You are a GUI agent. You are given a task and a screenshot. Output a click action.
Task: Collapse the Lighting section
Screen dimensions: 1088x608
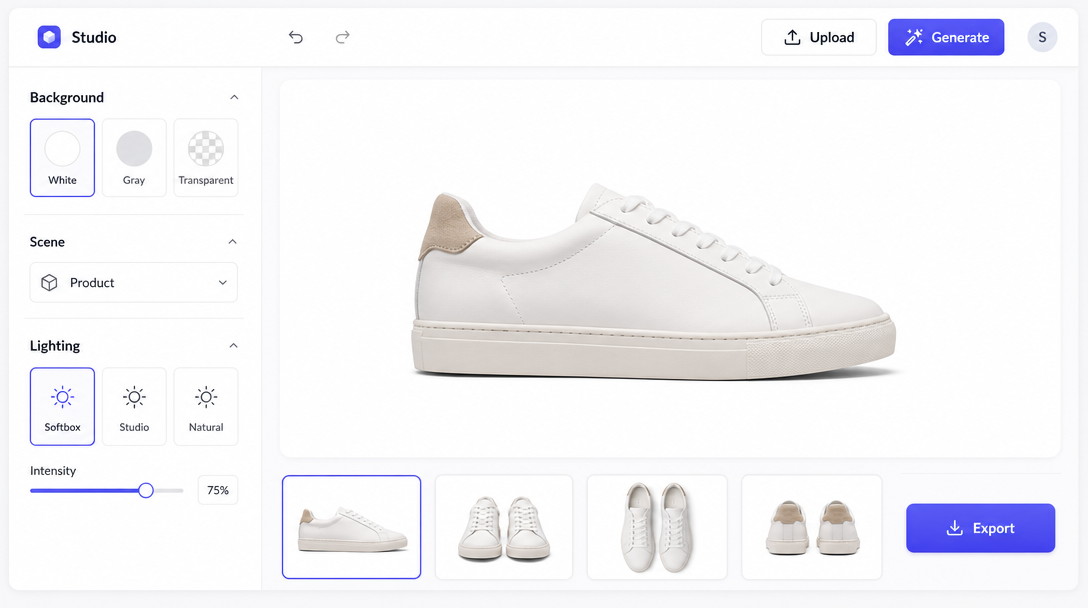(233, 346)
